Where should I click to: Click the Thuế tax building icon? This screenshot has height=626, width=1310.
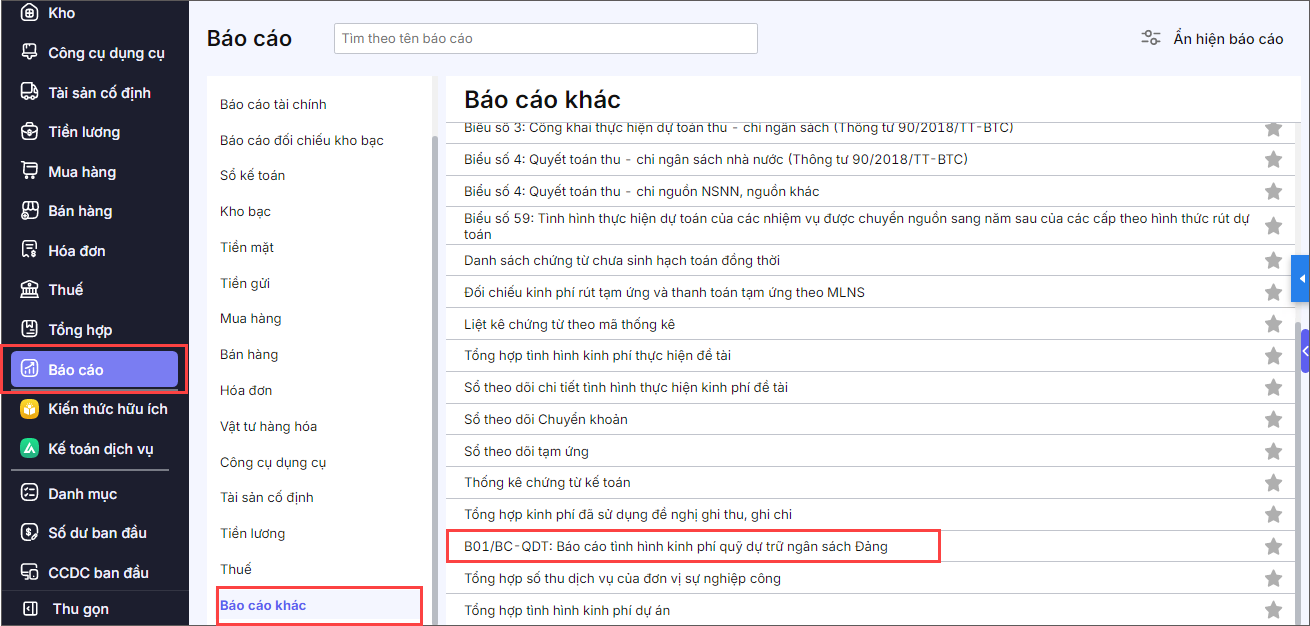pos(29,290)
